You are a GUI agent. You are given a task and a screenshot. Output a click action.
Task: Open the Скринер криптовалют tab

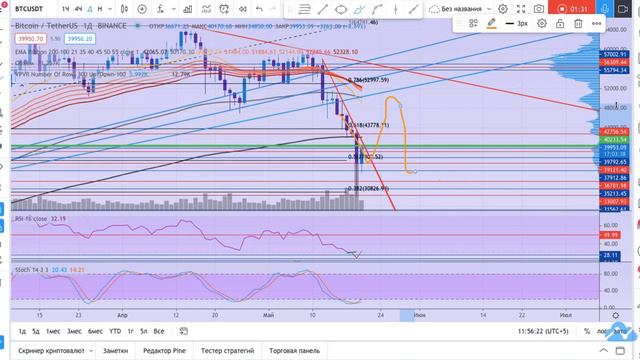[x=51, y=351]
